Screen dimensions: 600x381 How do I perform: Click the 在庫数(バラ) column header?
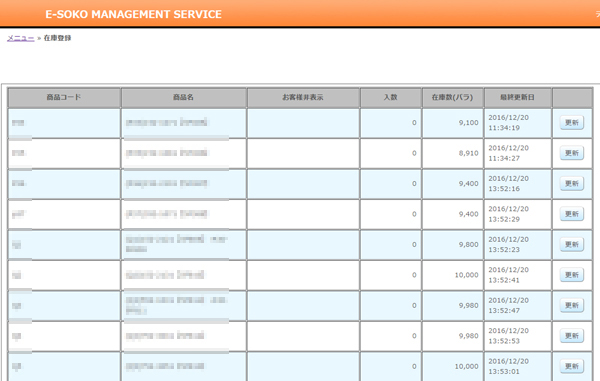coord(453,98)
